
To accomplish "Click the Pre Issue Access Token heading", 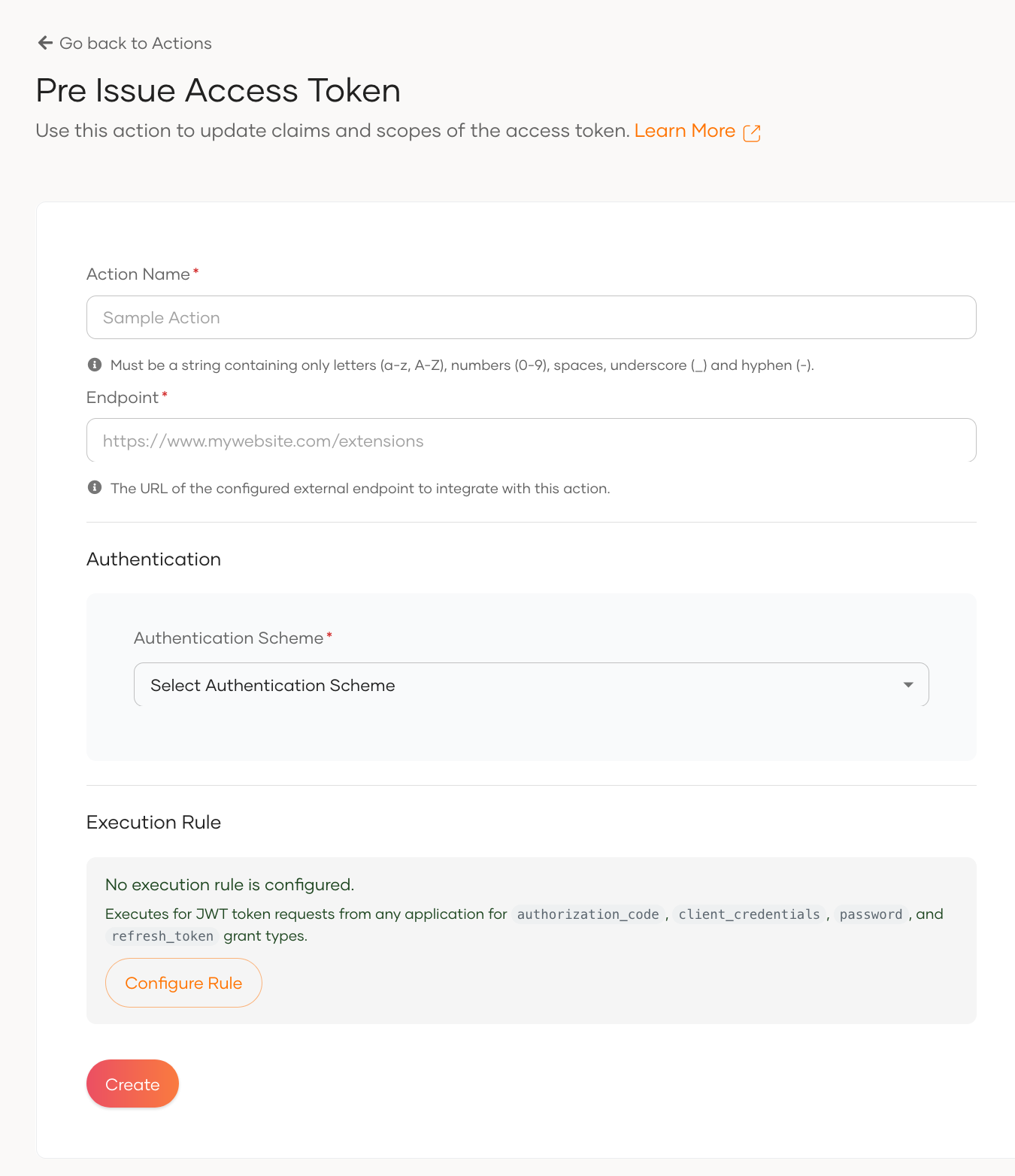I will [x=217, y=90].
